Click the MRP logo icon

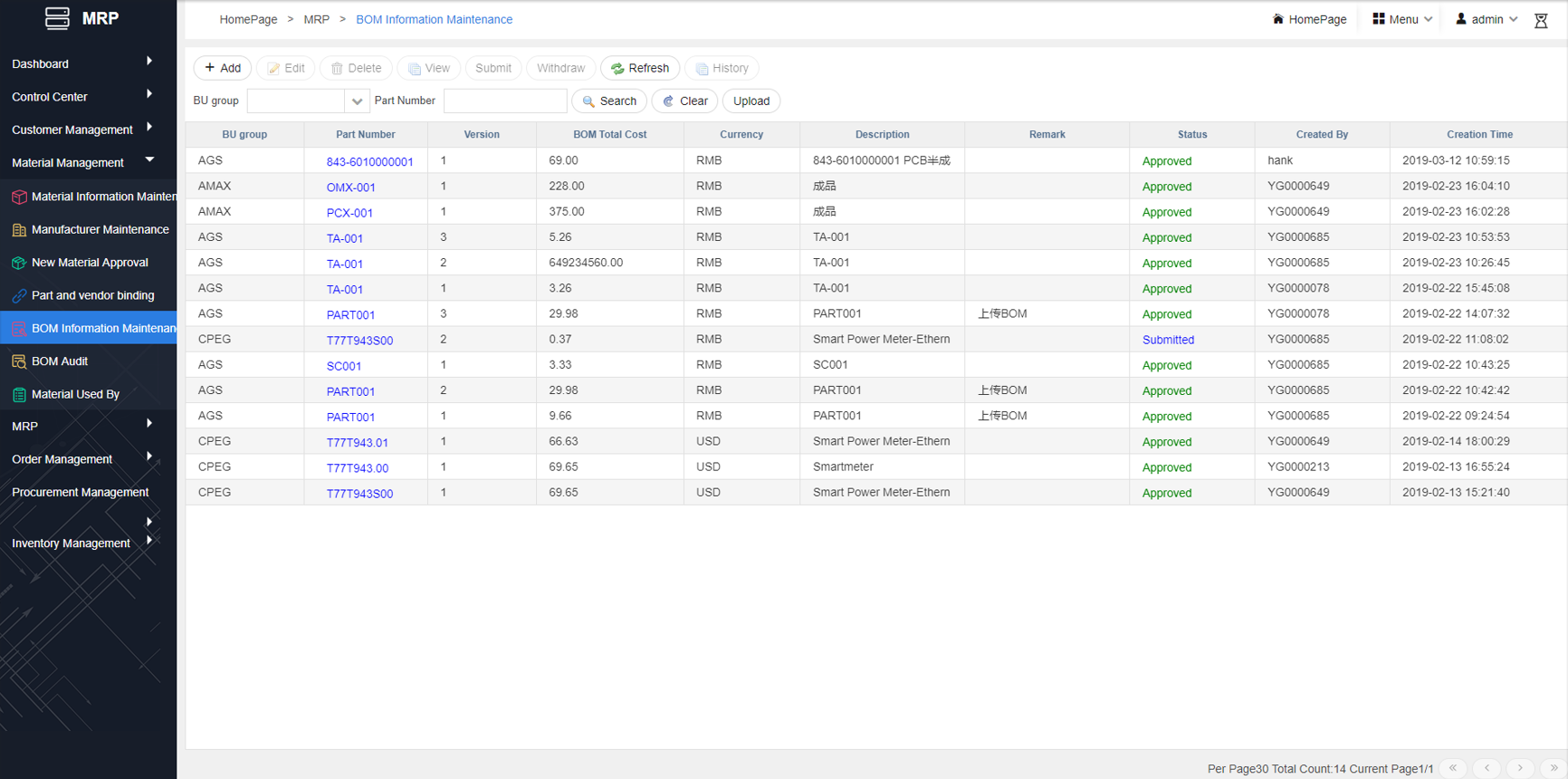coord(57,18)
